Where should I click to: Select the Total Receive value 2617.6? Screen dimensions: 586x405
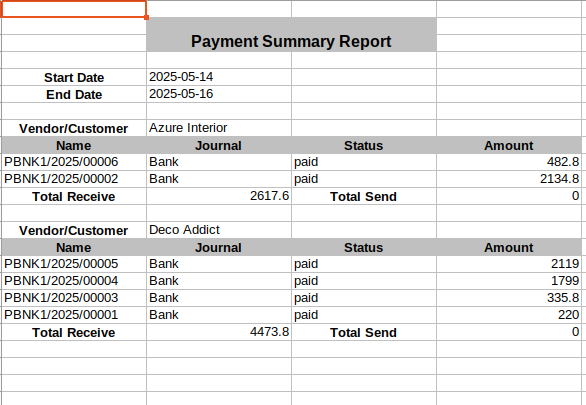tap(219, 196)
